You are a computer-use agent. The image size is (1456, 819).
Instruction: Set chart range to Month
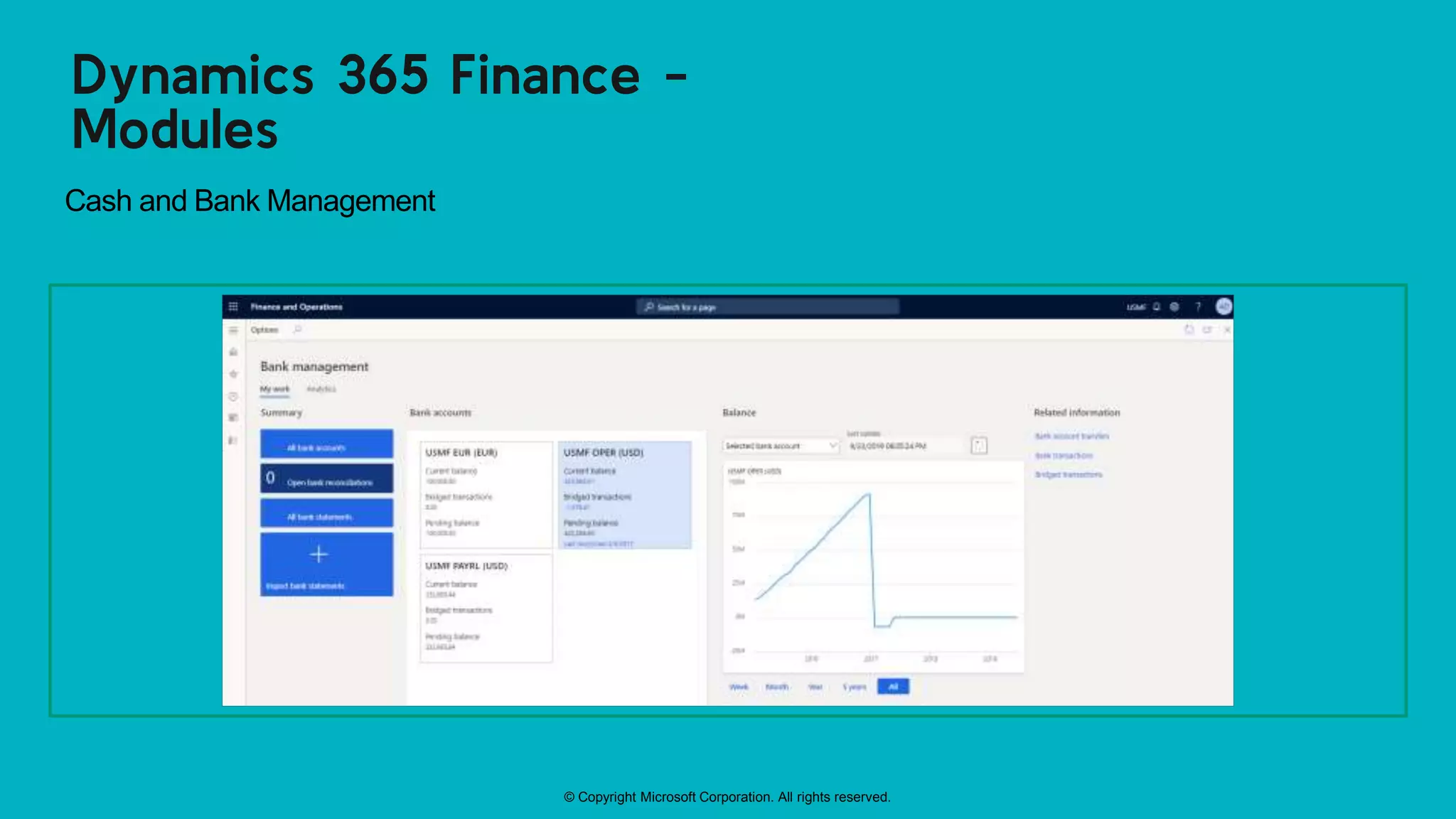pos(777,687)
